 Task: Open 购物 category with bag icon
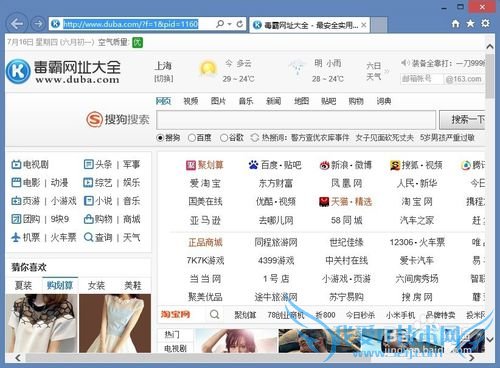98,219
